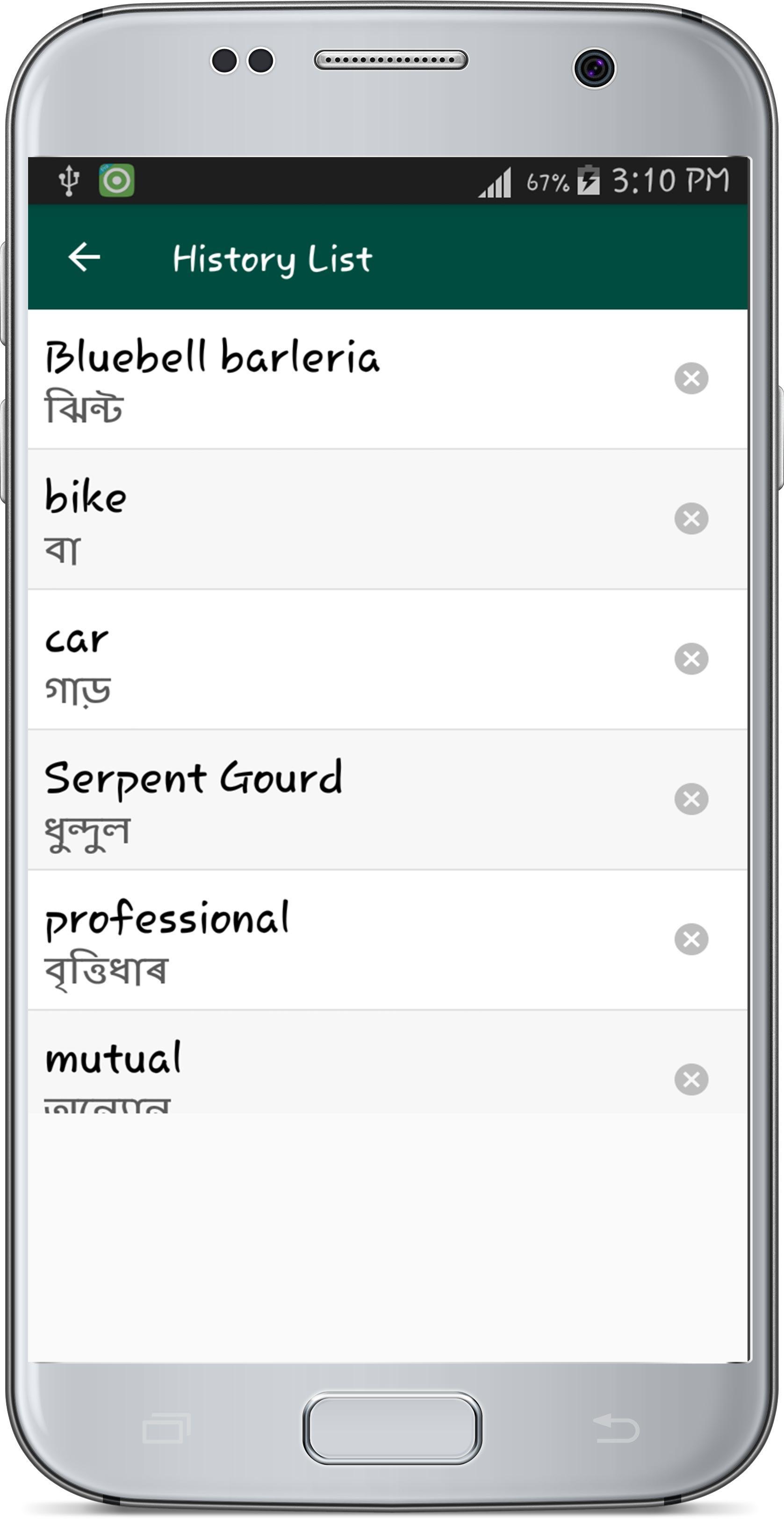Tap the 3:10 PM clock
The image size is (784, 1519).
pyautogui.click(x=671, y=180)
